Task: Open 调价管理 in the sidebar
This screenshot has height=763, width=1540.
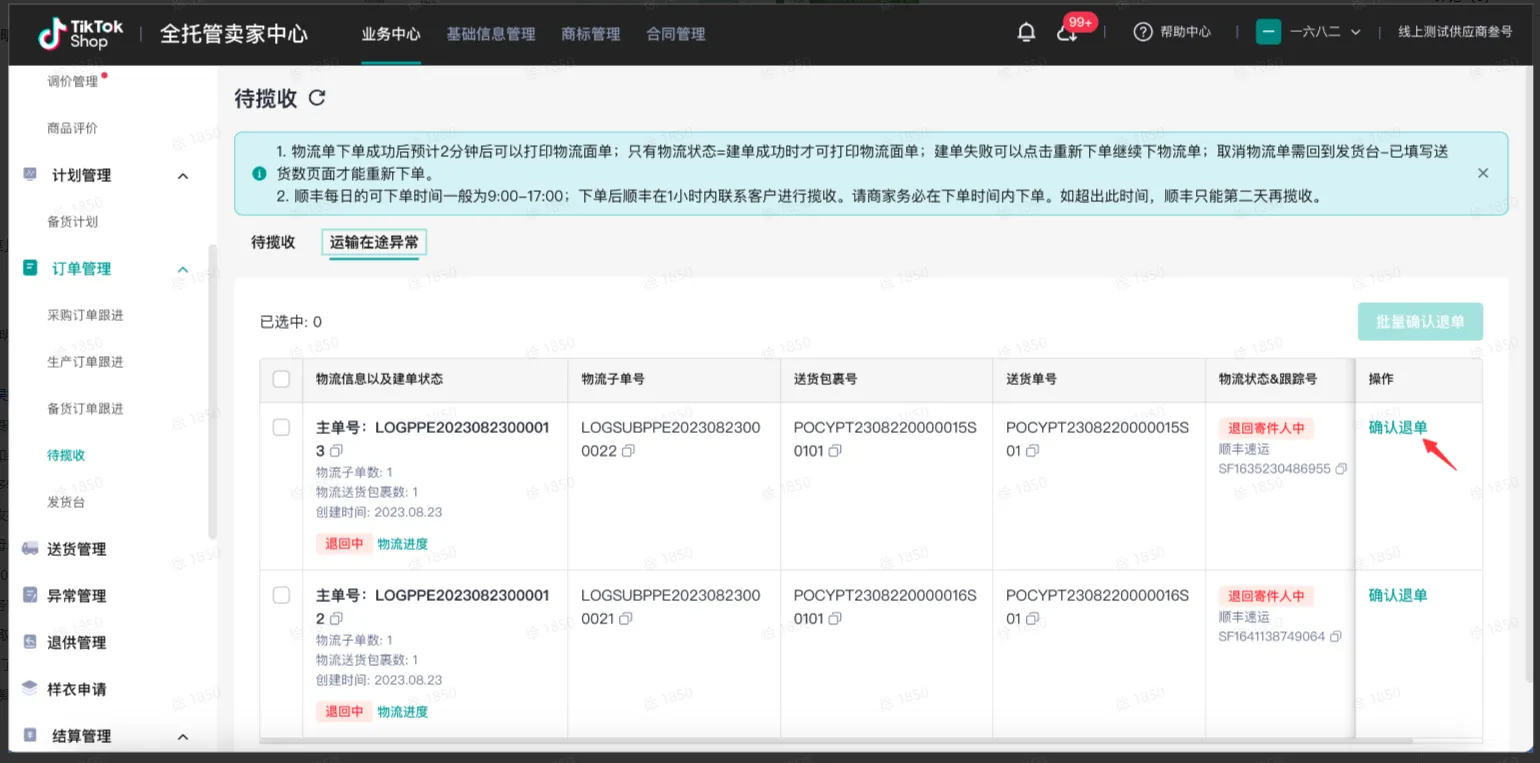Action: click(x=73, y=82)
